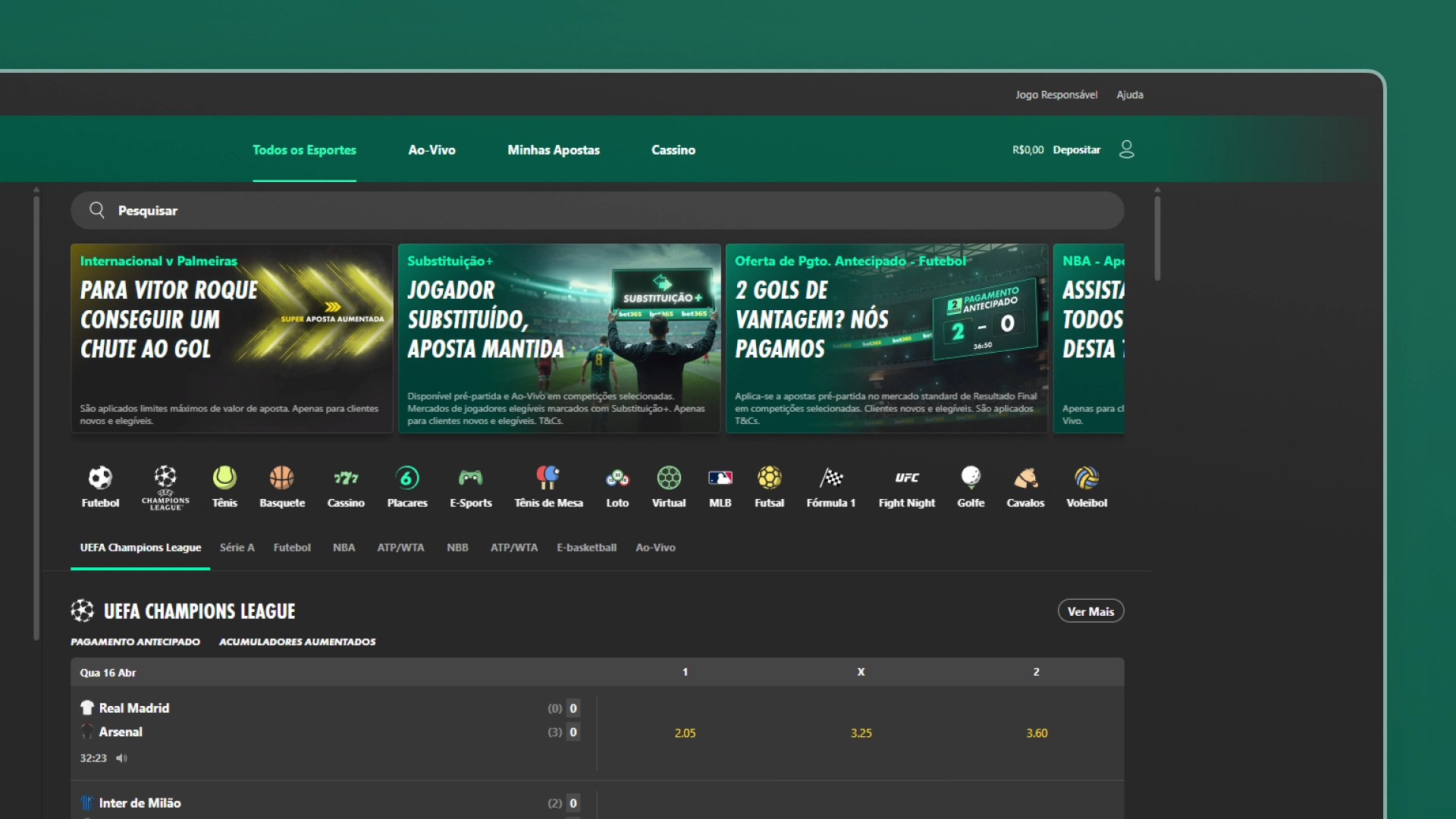1456x819 pixels.
Task: Open the Ao-Vivo main navigation tab
Action: click(x=431, y=150)
